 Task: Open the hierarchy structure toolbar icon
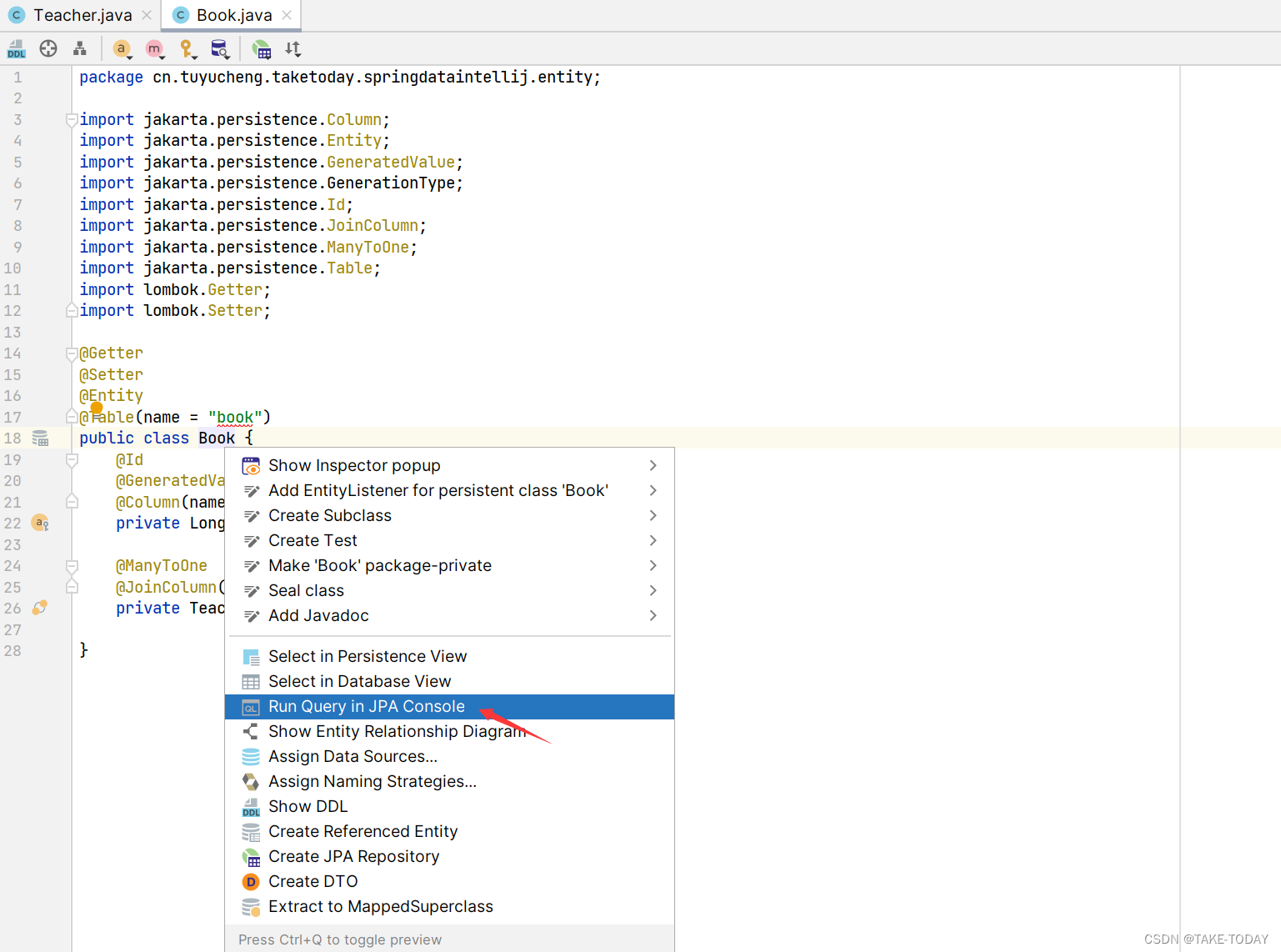80,49
